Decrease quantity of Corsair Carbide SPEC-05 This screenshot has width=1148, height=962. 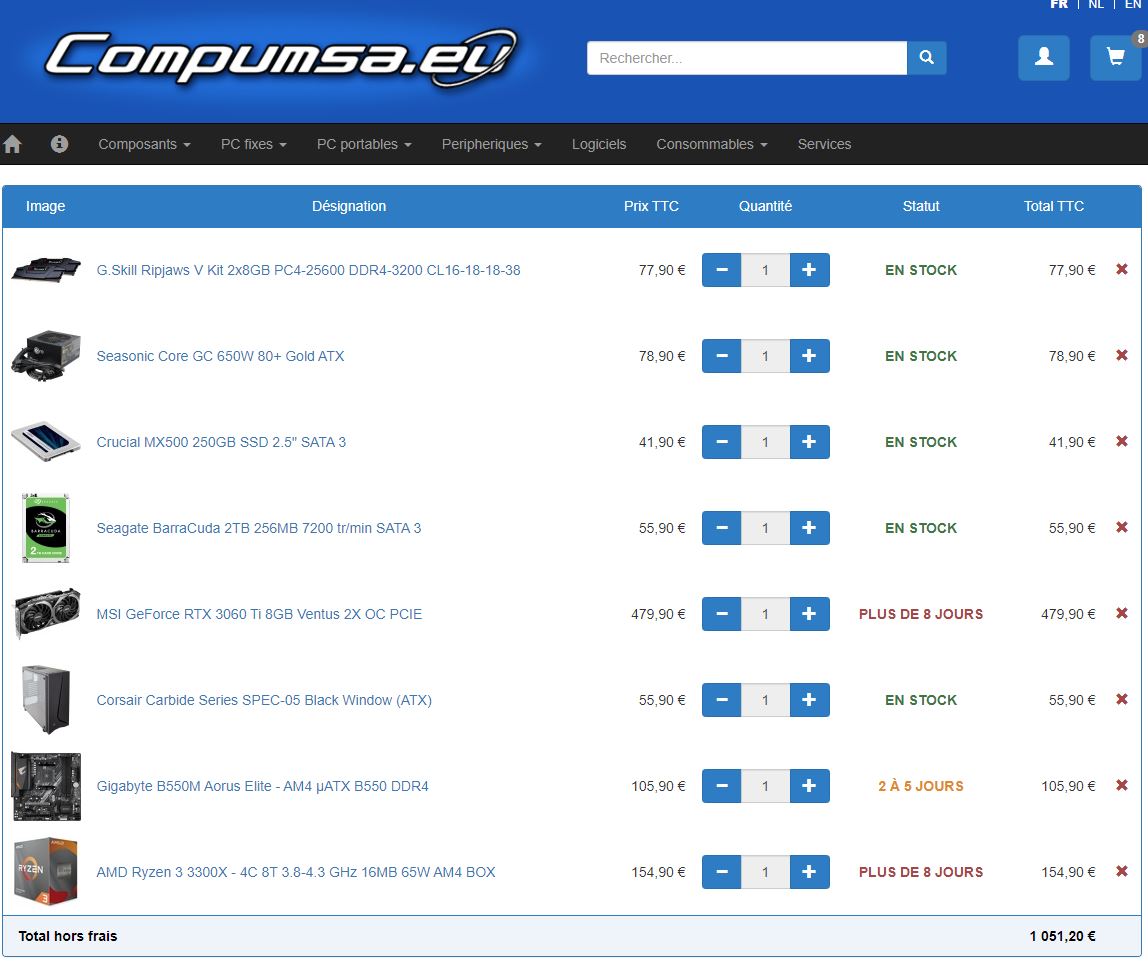[722, 700]
